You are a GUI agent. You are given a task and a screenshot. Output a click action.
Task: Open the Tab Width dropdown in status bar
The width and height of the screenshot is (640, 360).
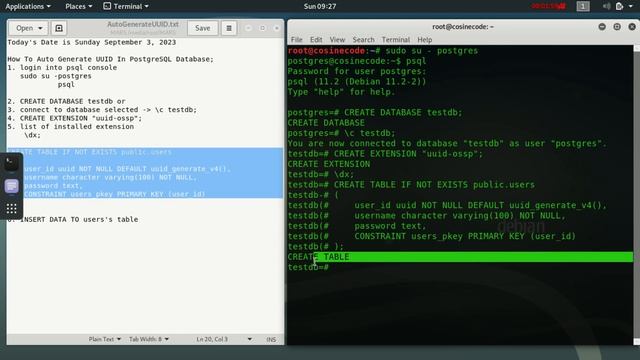(149, 339)
